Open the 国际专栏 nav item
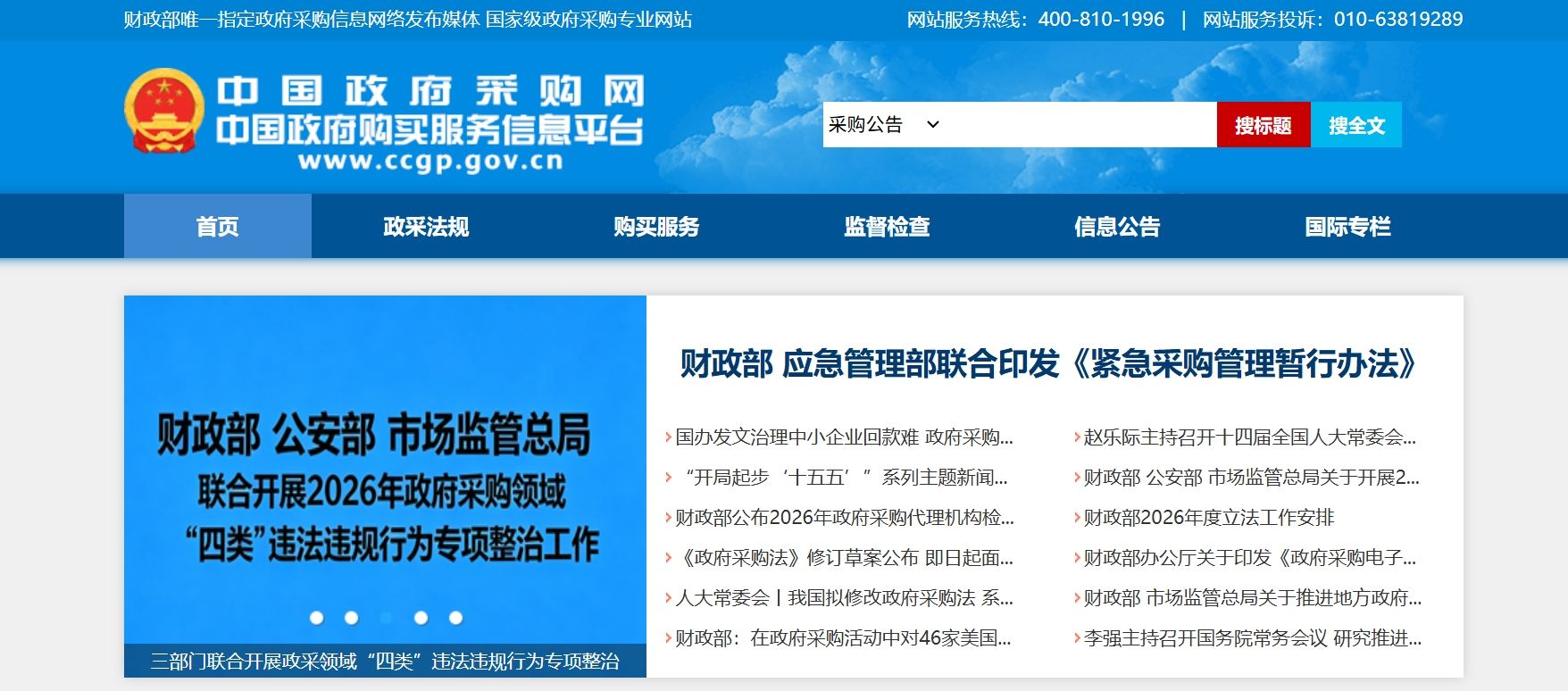Viewport: 1568px width, 691px height. click(x=1347, y=226)
